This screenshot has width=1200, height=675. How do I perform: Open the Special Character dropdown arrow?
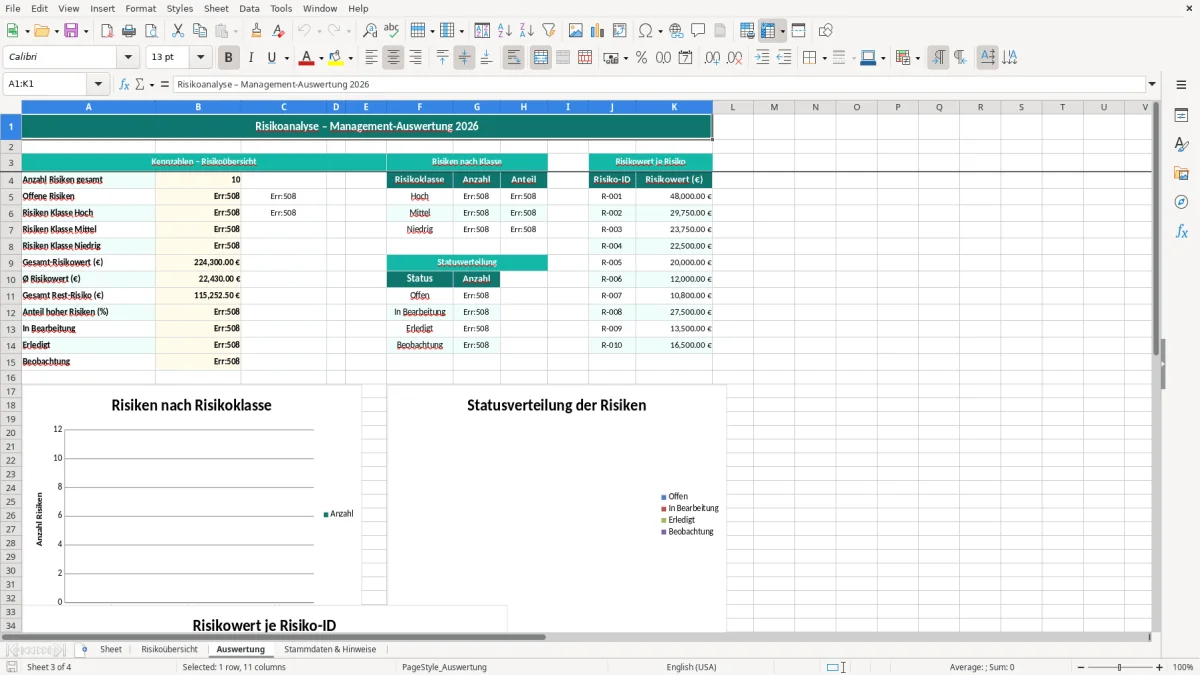click(x=660, y=31)
